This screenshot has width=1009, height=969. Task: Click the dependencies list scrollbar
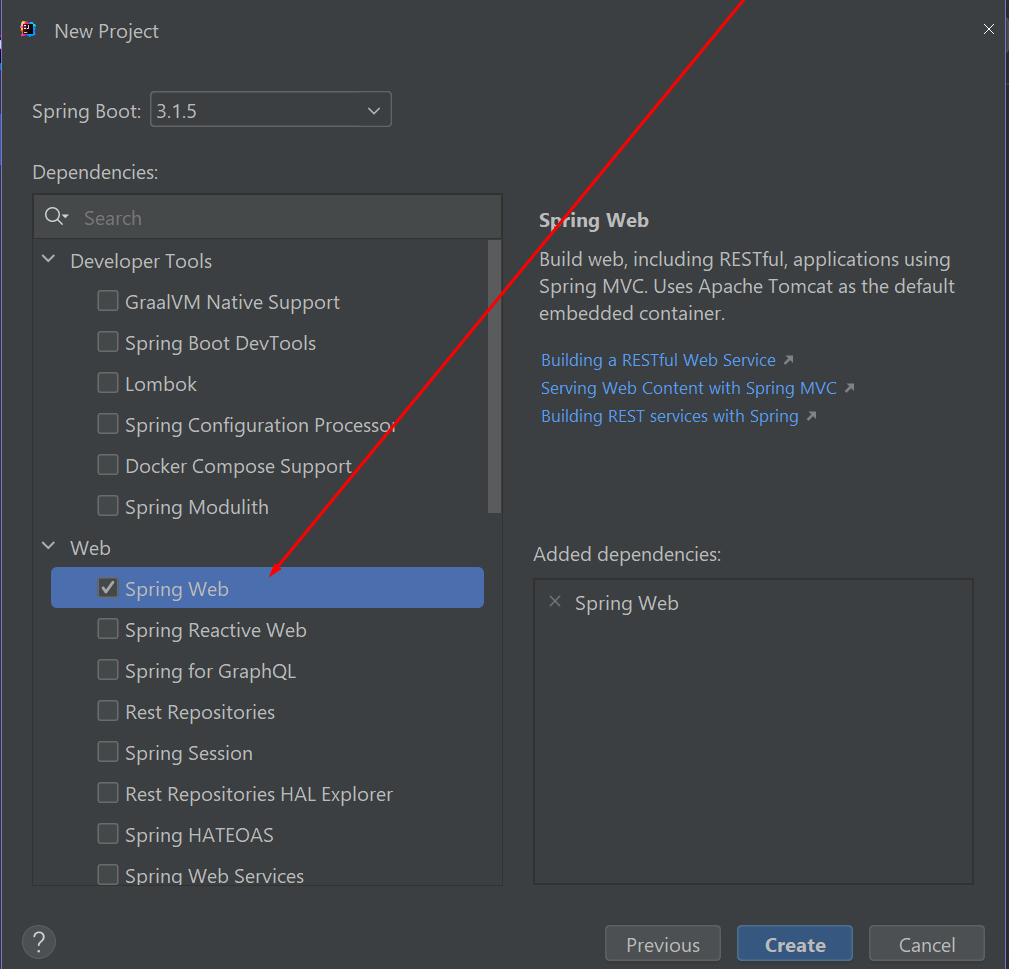[x=494, y=376]
